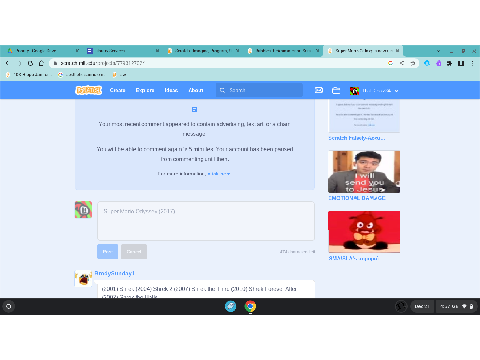480x360 pixels.
Task: Expand the tab search chevron
Action: [438, 51]
